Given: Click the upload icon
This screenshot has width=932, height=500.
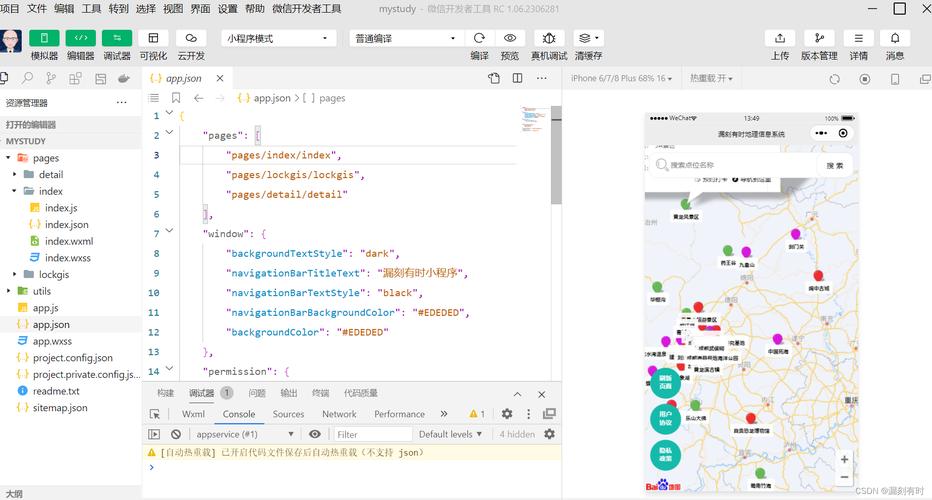Looking at the screenshot, I should [x=780, y=38].
